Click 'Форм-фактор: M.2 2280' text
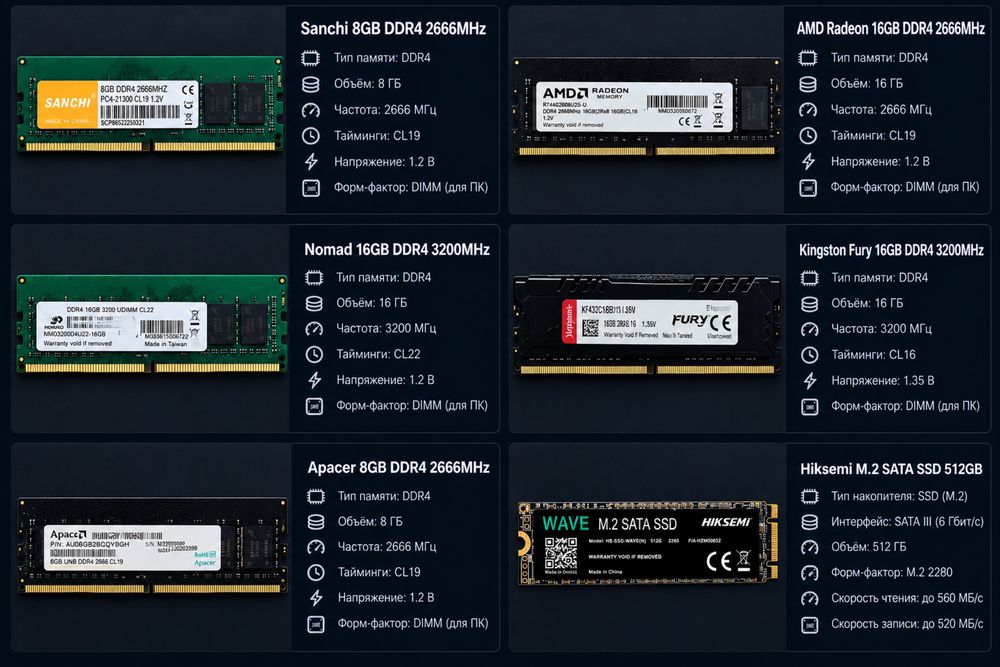1000x667 pixels. coord(892,573)
